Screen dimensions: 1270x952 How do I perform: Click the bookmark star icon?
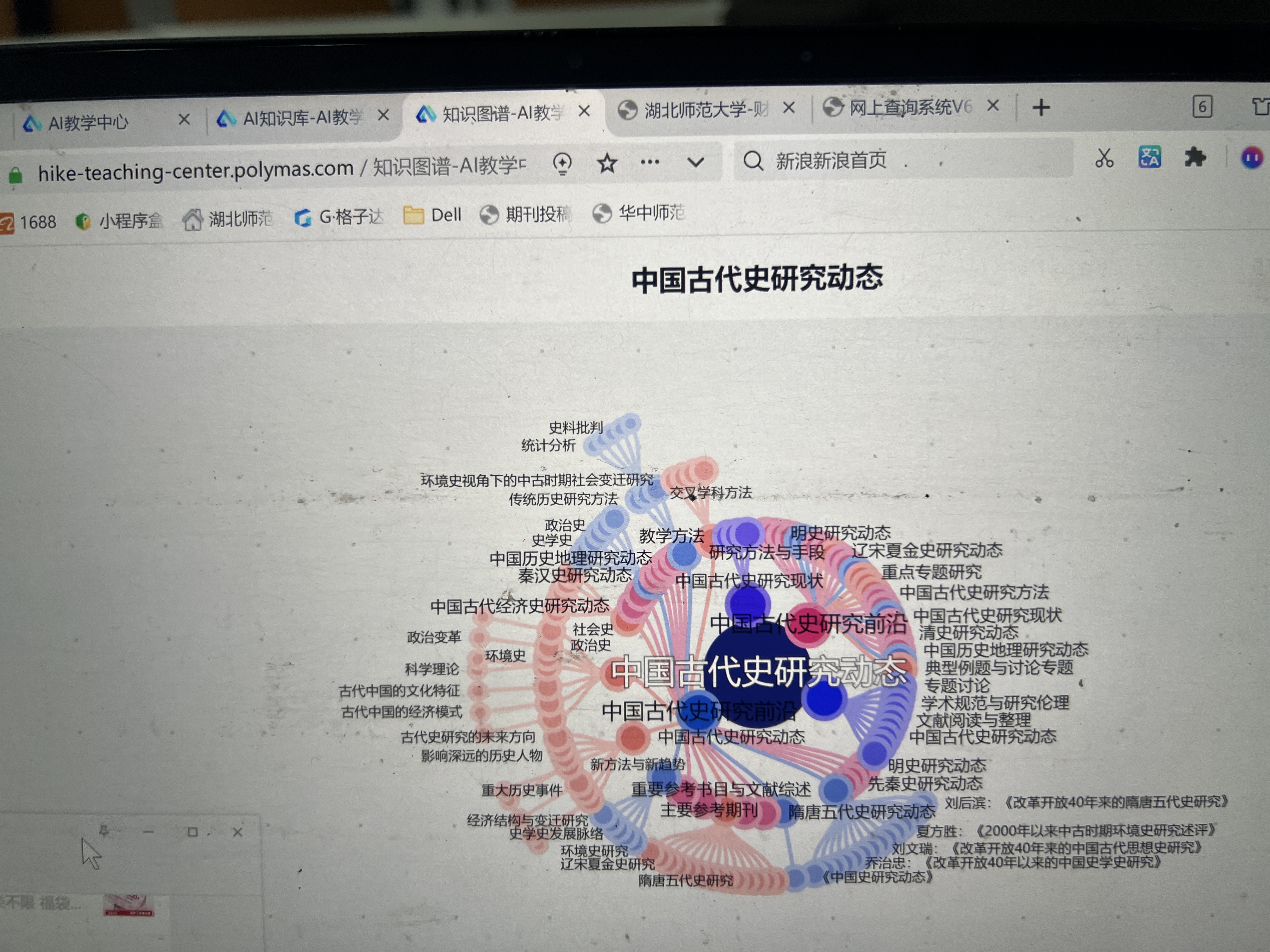click(607, 164)
